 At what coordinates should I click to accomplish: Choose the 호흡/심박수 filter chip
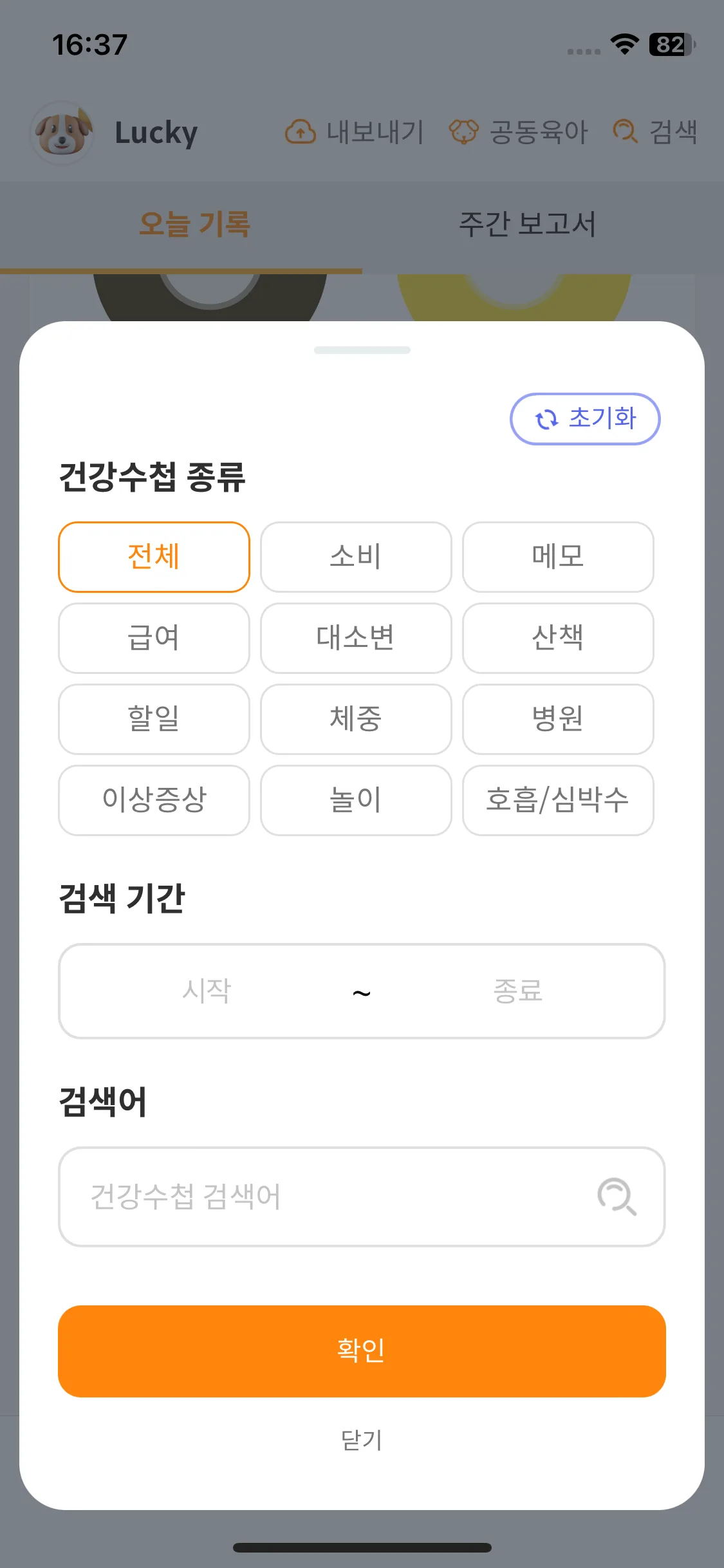tap(558, 800)
